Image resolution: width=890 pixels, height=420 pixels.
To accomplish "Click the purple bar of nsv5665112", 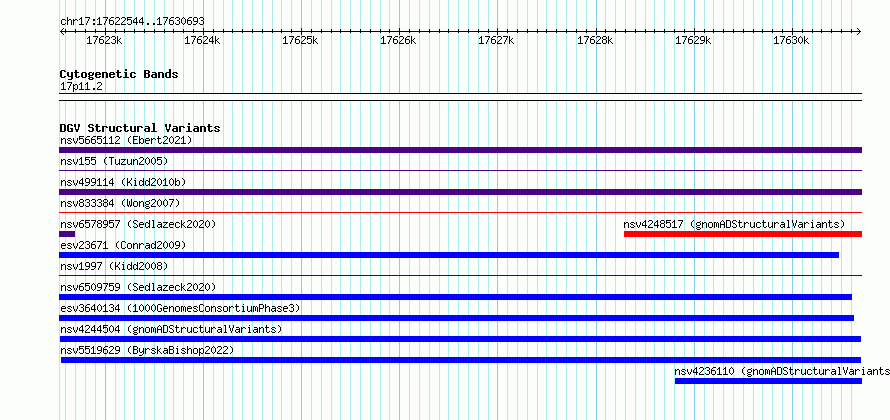I will (x=460, y=150).
